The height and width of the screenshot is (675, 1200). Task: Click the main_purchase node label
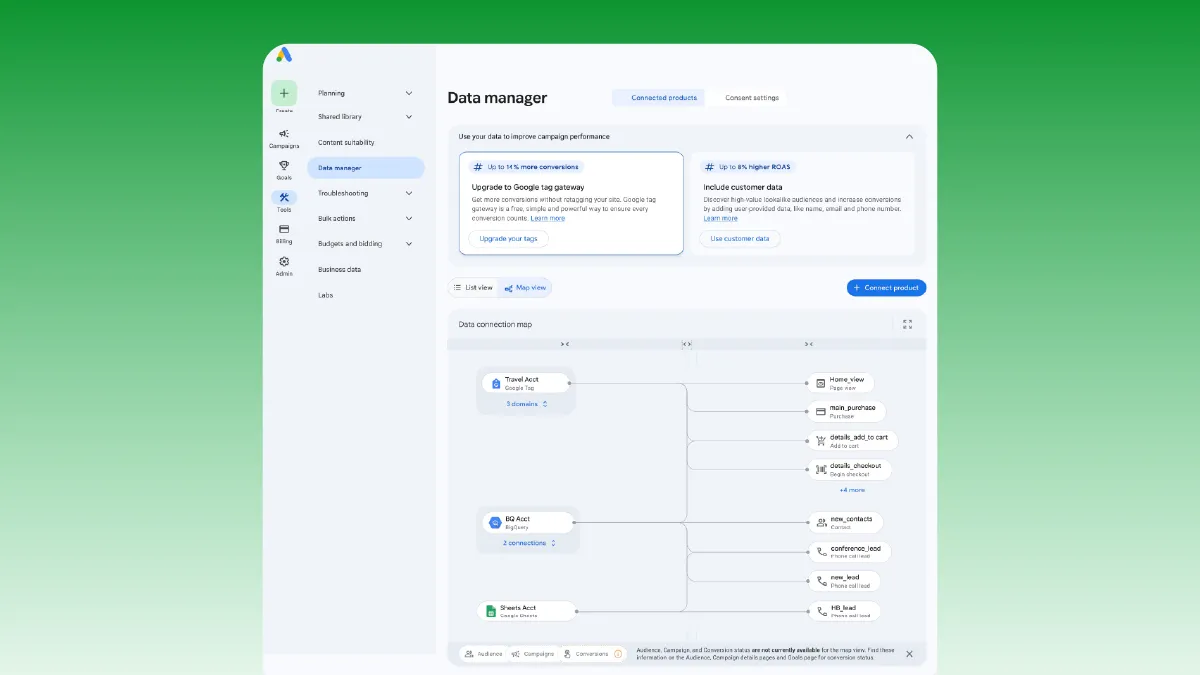(853, 408)
